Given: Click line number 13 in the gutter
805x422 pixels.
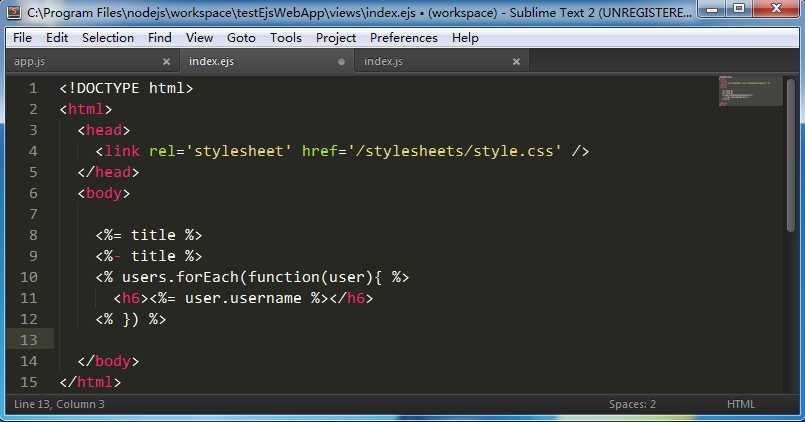Looking at the screenshot, I should [29, 340].
